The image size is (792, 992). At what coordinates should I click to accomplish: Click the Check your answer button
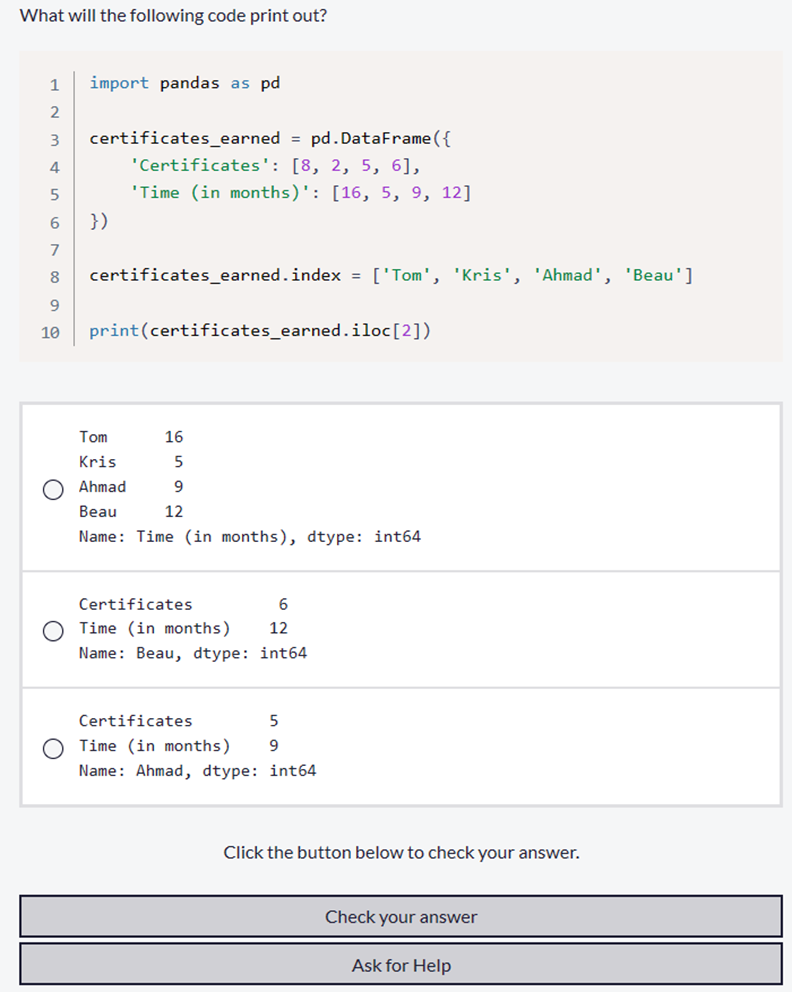coord(400,916)
